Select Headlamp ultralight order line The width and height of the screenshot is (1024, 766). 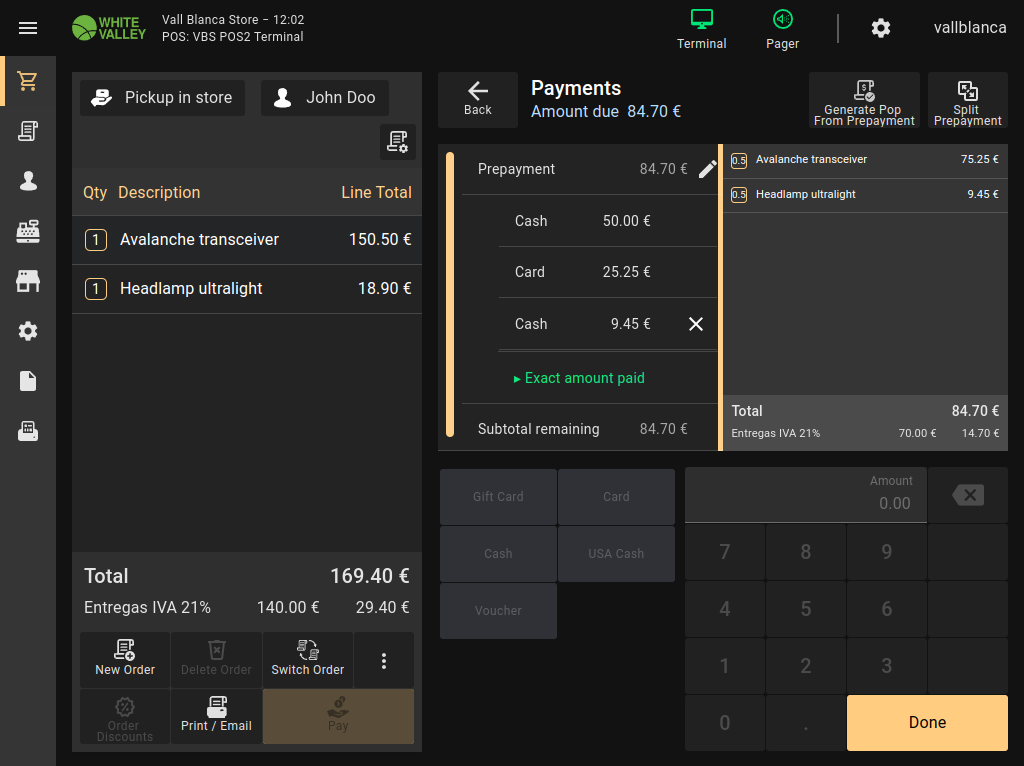click(x=247, y=289)
